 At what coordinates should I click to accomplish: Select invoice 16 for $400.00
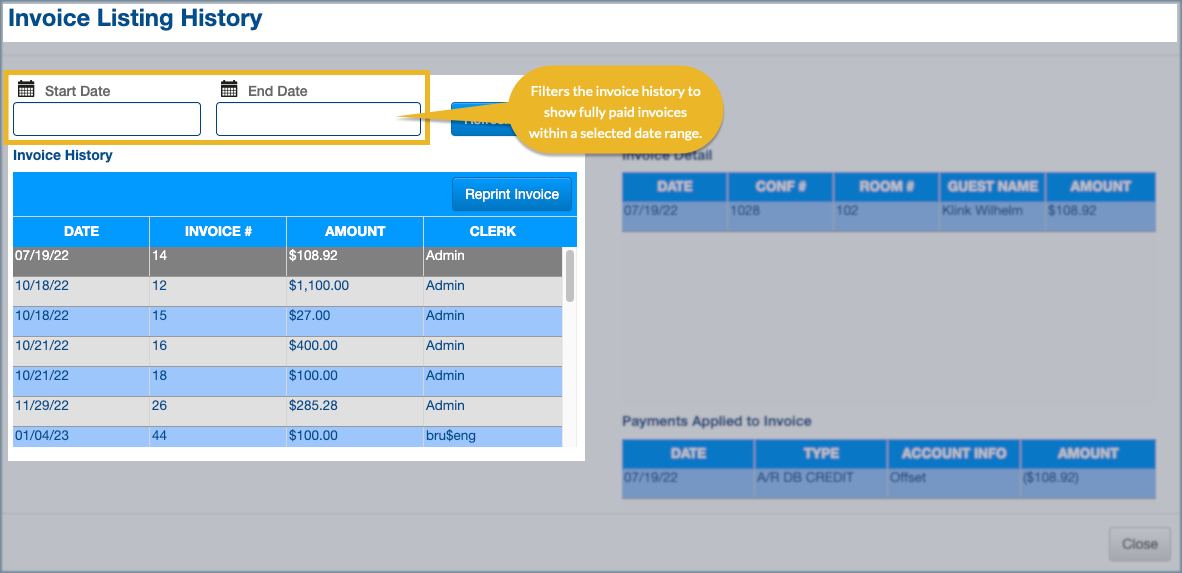click(287, 351)
